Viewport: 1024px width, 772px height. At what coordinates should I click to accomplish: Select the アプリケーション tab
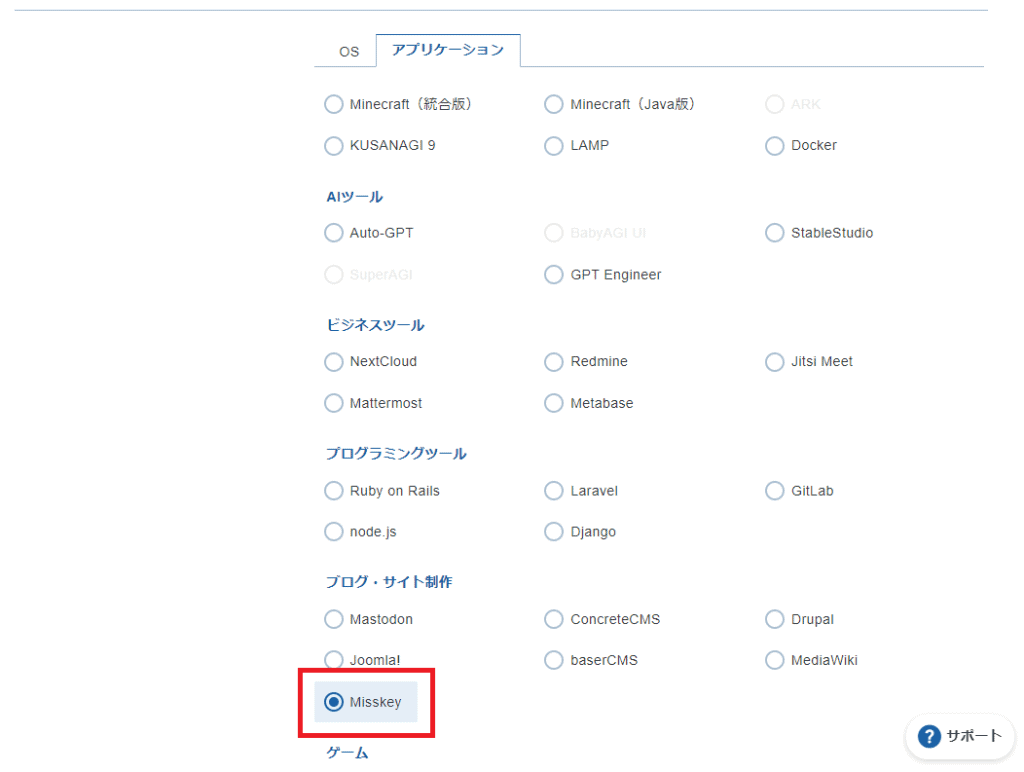click(448, 50)
